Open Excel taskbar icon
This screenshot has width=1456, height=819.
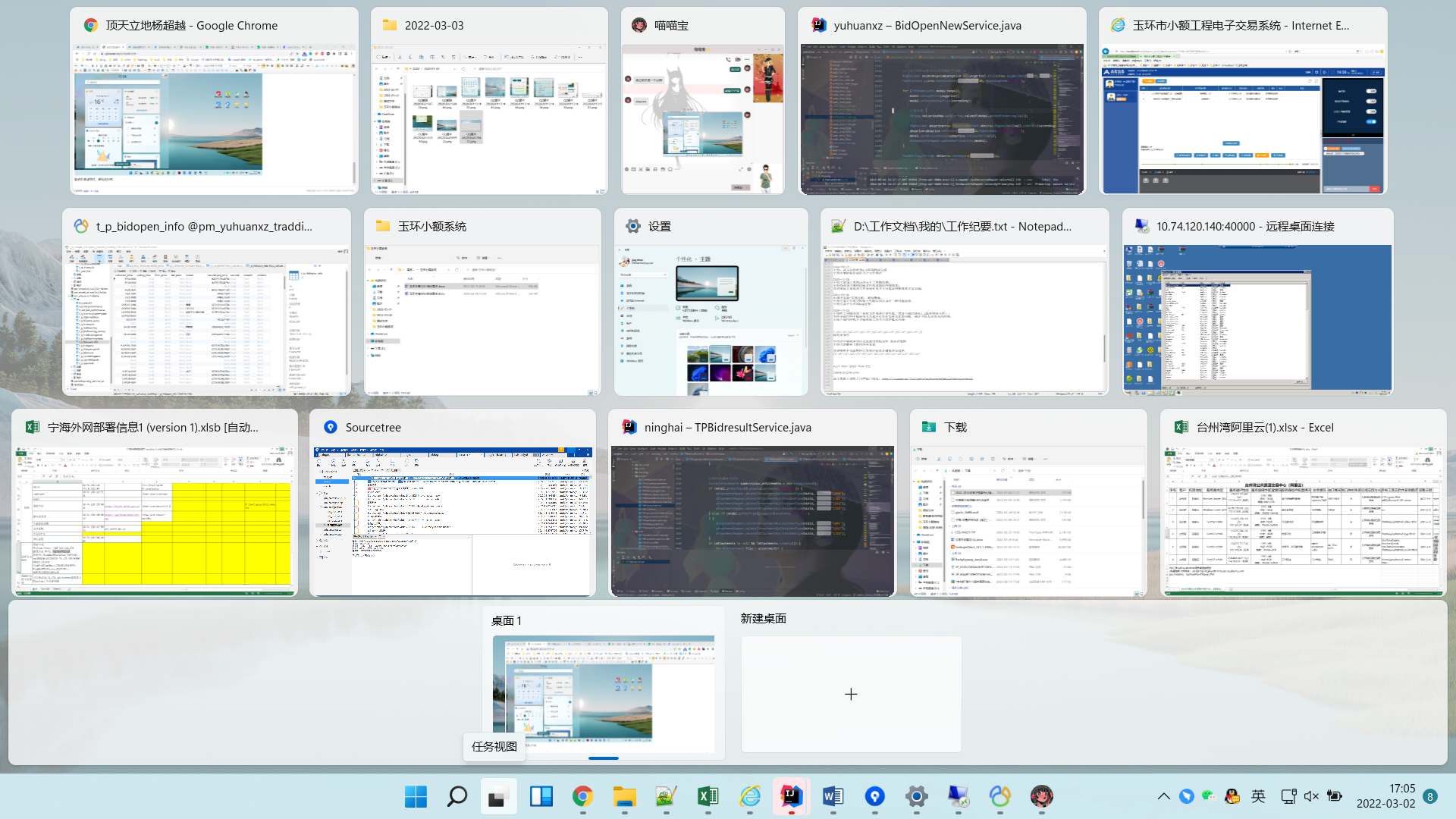point(708,796)
